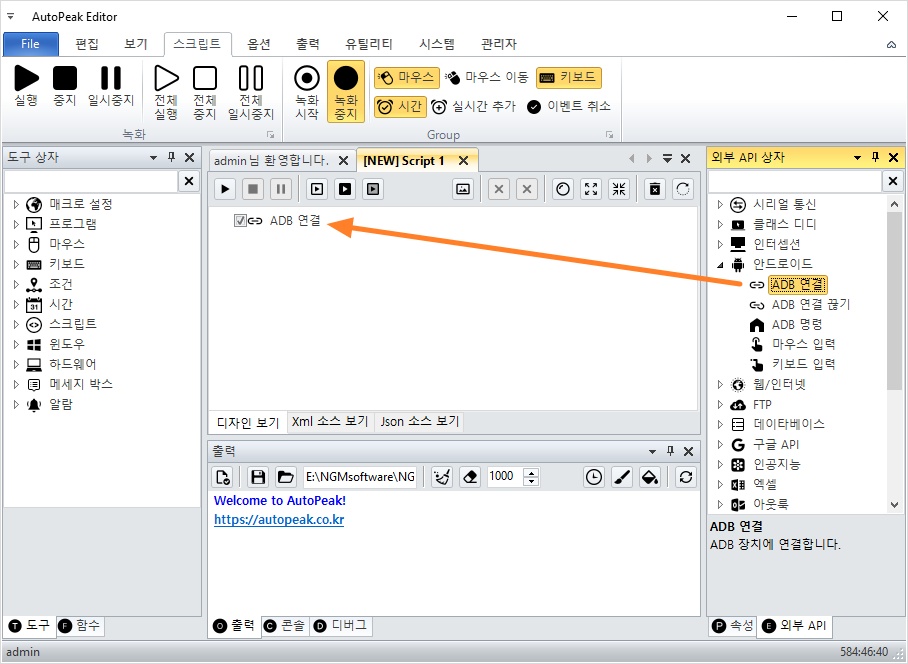Expand the 시리얼 통신 tree node
The width and height of the screenshot is (908, 664).
720,204
